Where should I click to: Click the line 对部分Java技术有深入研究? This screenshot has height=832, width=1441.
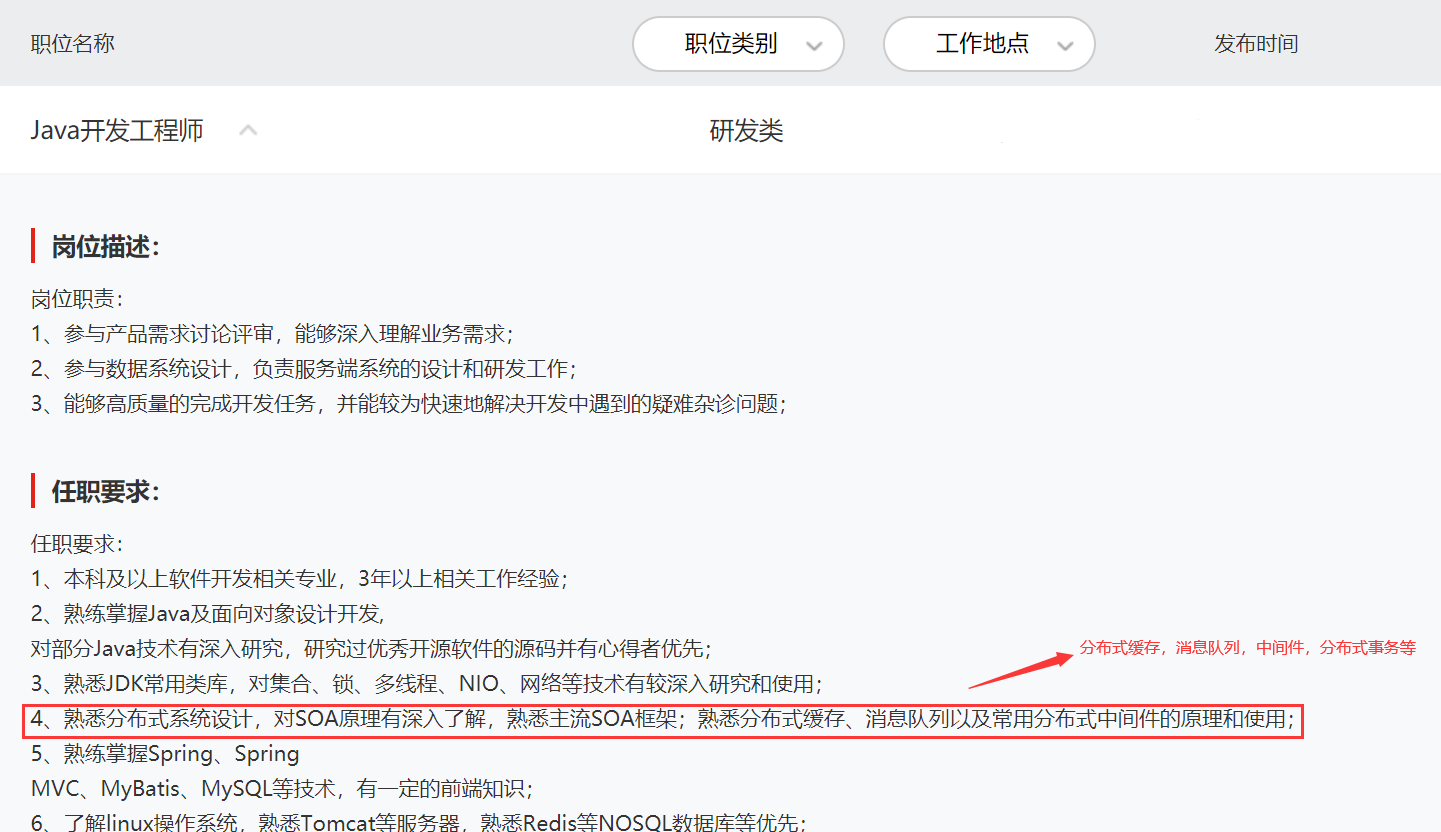point(371,649)
